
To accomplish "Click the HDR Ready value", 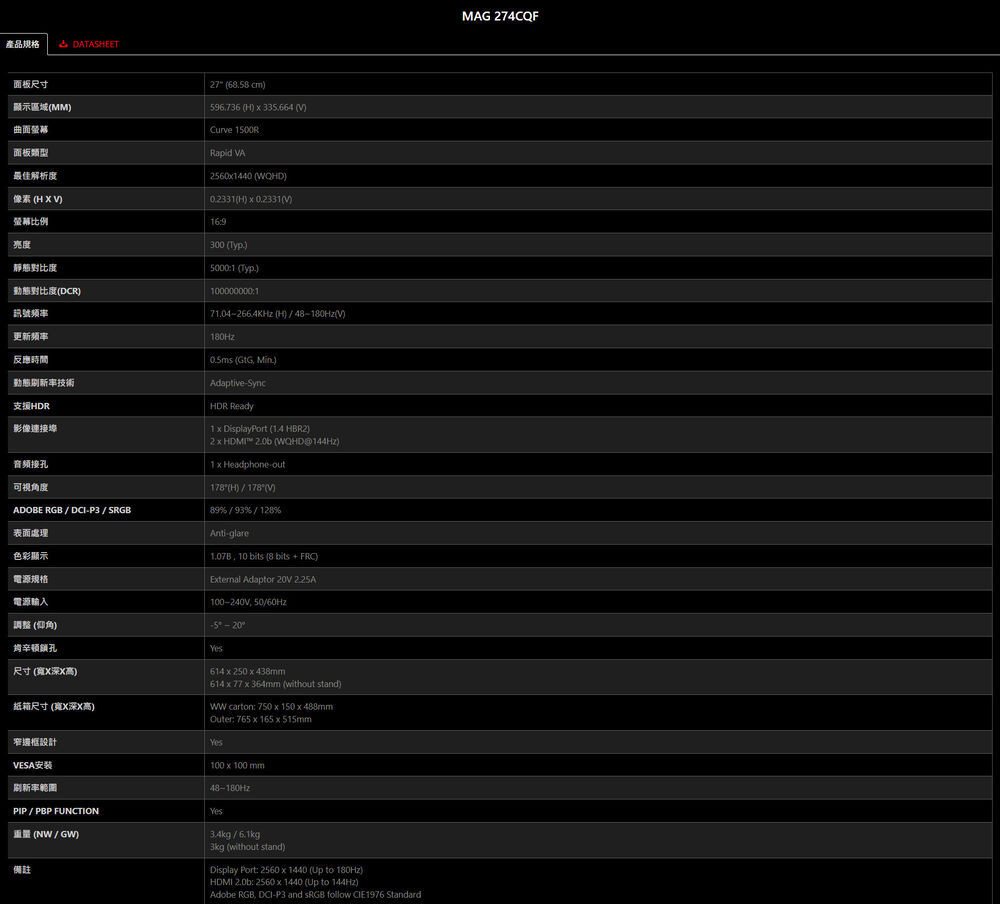I will [x=232, y=406].
